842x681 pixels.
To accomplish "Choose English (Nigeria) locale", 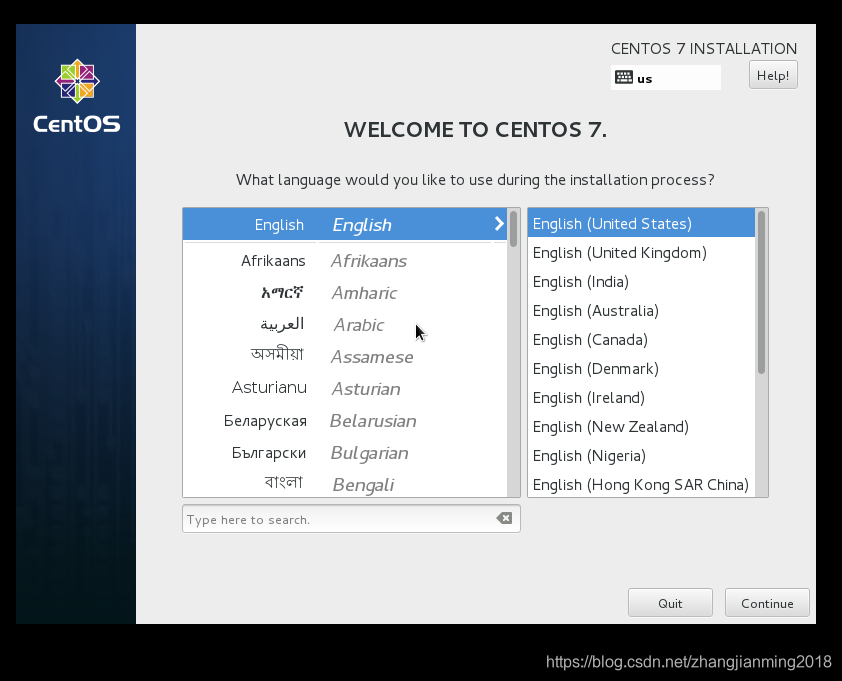I will [641, 455].
